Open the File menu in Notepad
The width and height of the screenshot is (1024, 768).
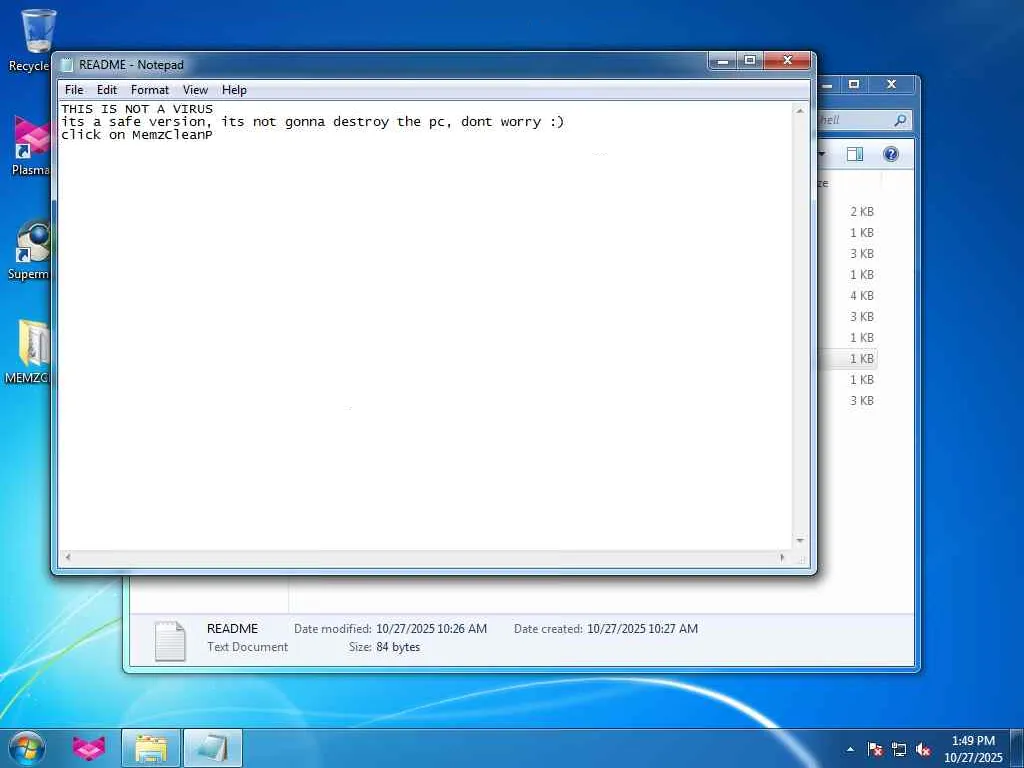(x=74, y=90)
